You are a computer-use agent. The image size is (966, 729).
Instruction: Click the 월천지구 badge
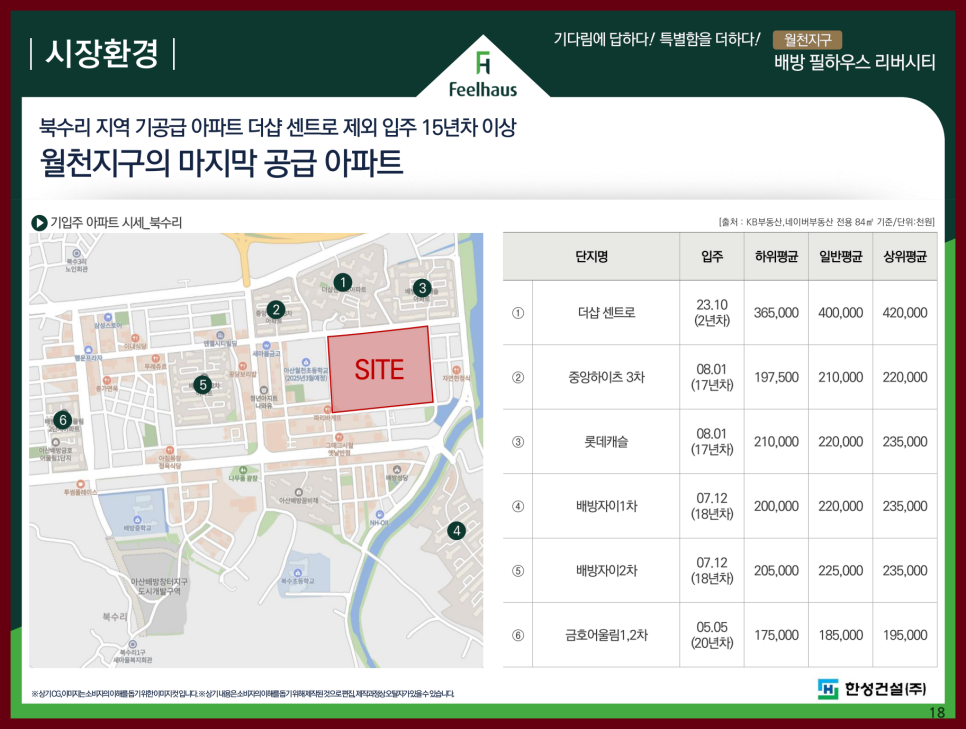[x=807, y=40]
